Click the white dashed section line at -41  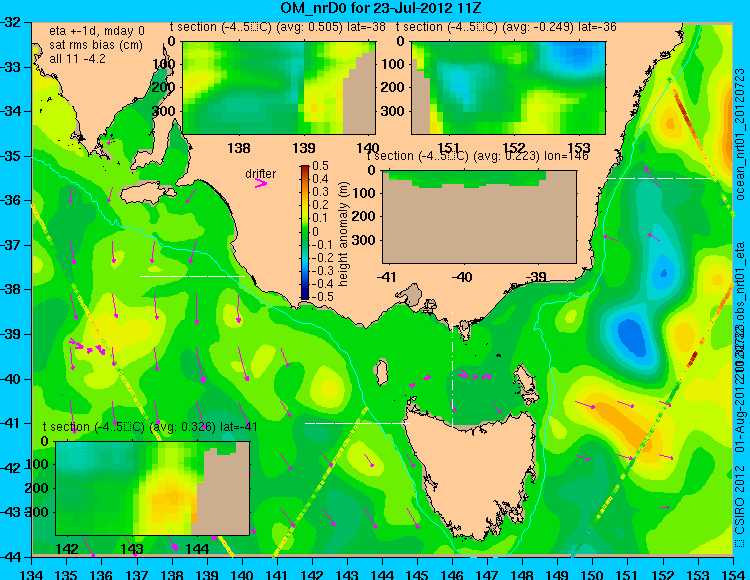(x=358, y=423)
